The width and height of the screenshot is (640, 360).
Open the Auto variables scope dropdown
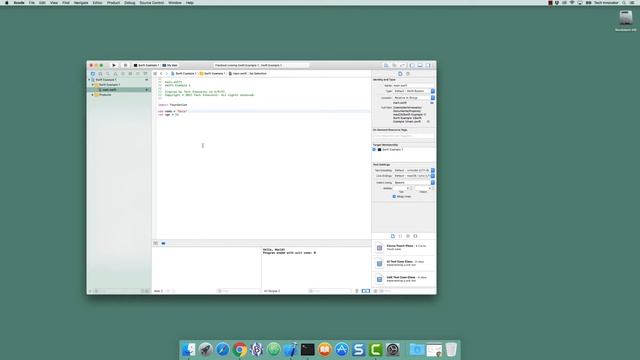coord(159,291)
